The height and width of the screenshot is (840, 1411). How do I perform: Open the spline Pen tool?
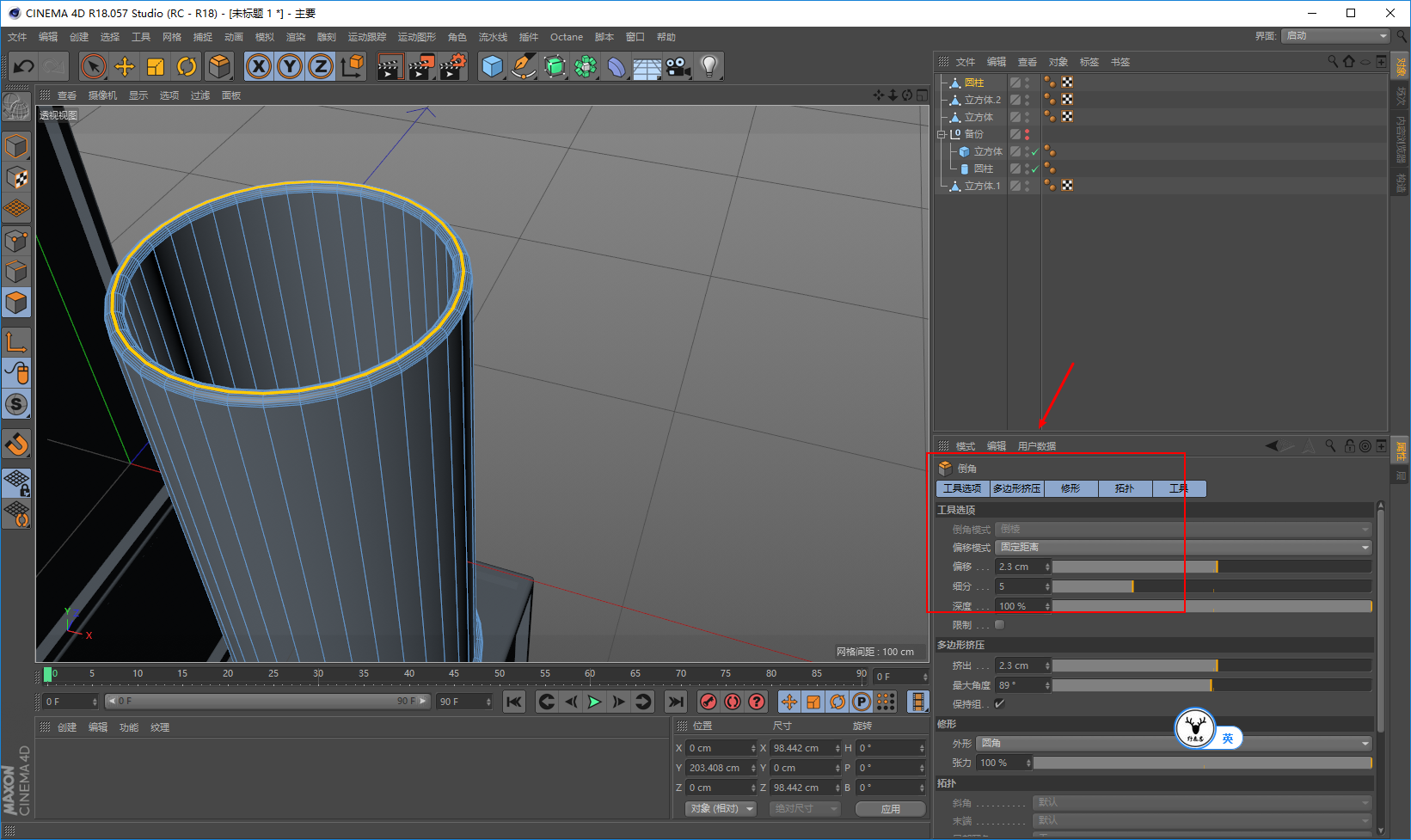click(x=523, y=66)
